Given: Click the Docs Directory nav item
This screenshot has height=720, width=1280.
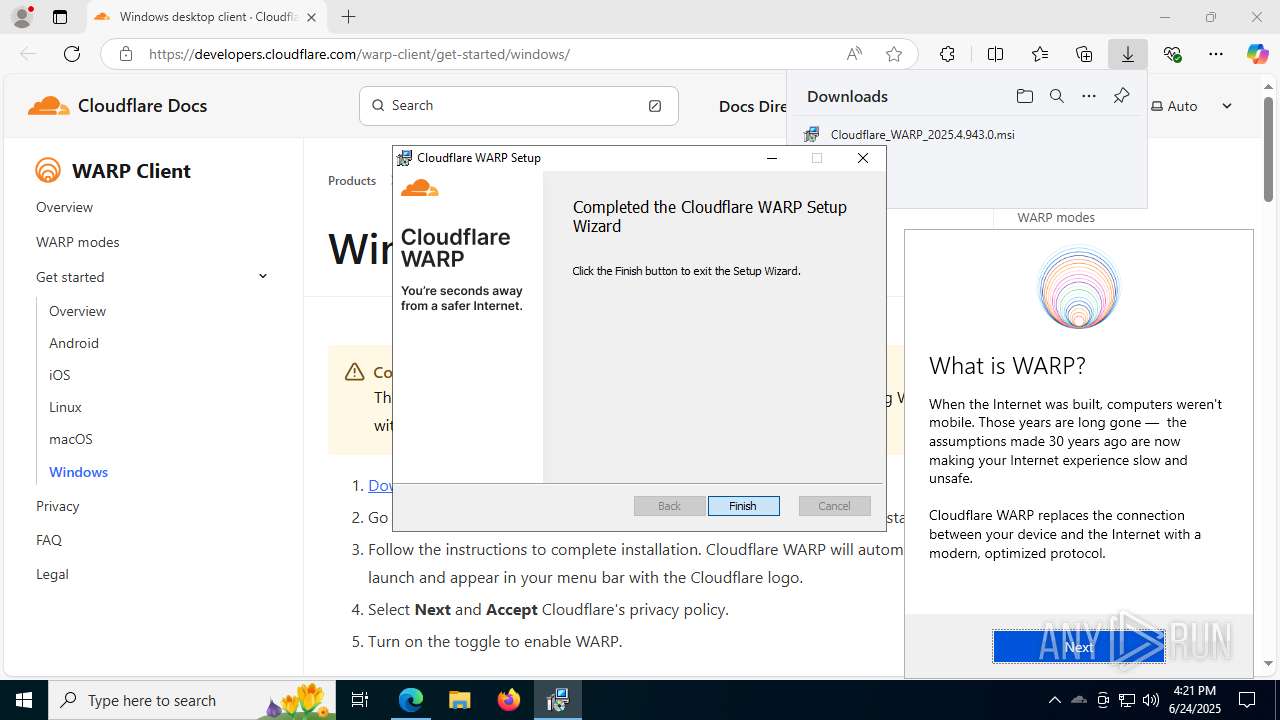Looking at the screenshot, I should [x=752, y=106].
